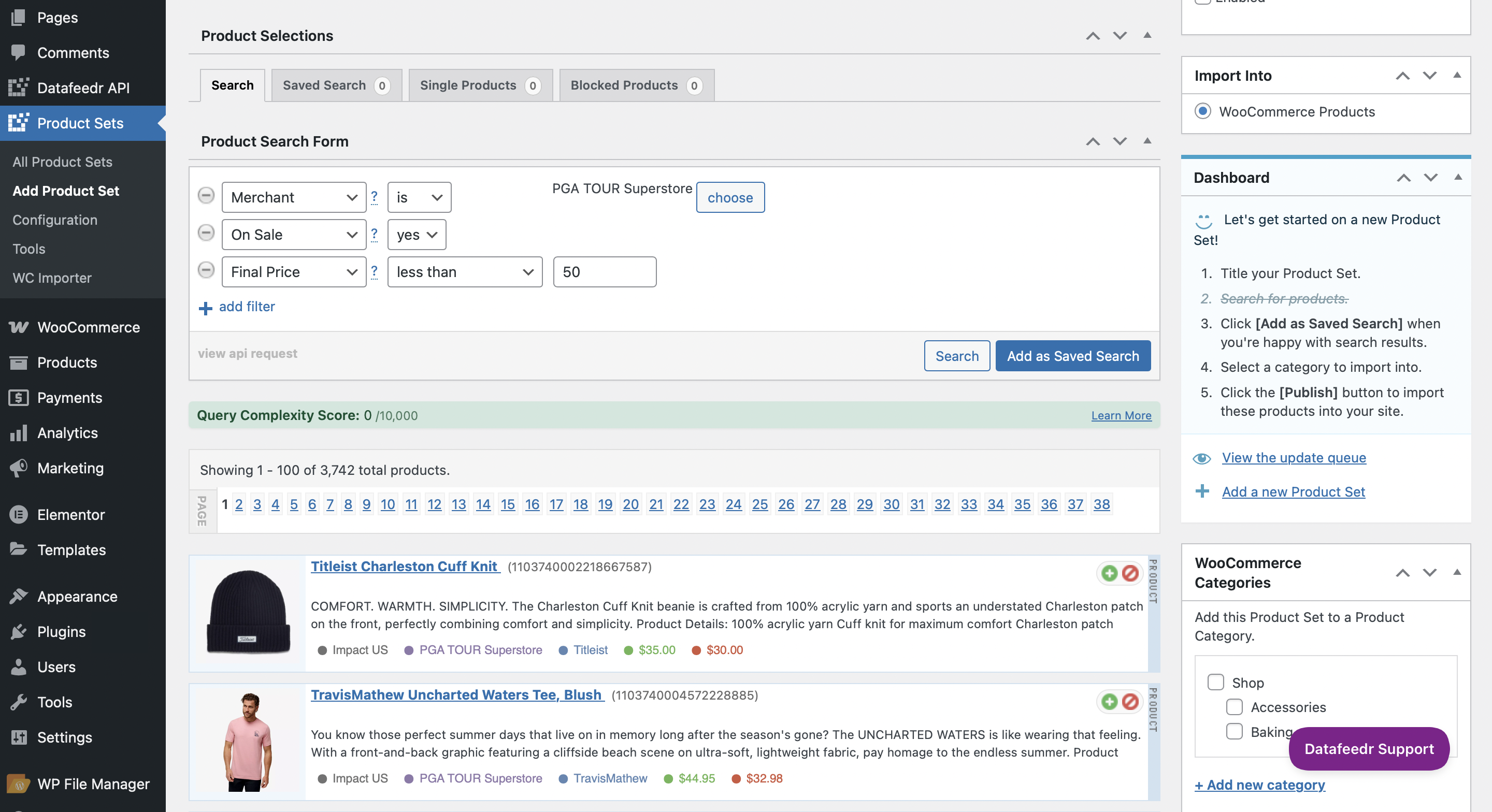Click the Marketing megaphone icon
Image resolution: width=1492 pixels, height=812 pixels.
[x=18, y=468]
